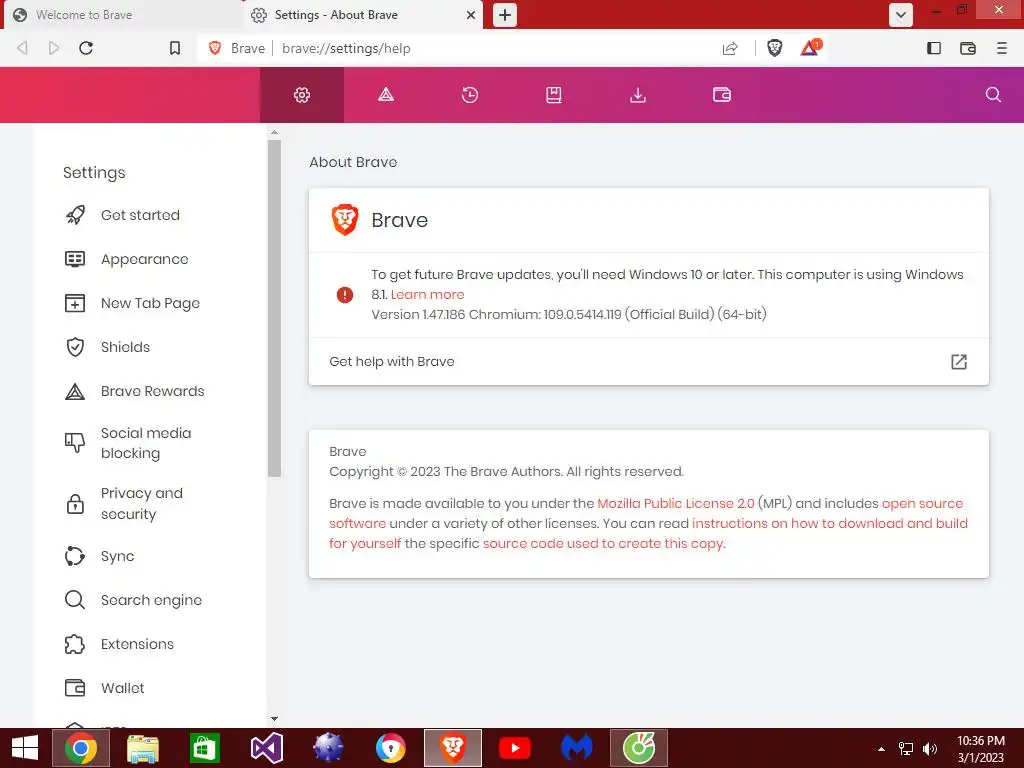Open Brave Rewards triangle icon in pink toolbar
This screenshot has width=1024, height=768.
coord(386,95)
